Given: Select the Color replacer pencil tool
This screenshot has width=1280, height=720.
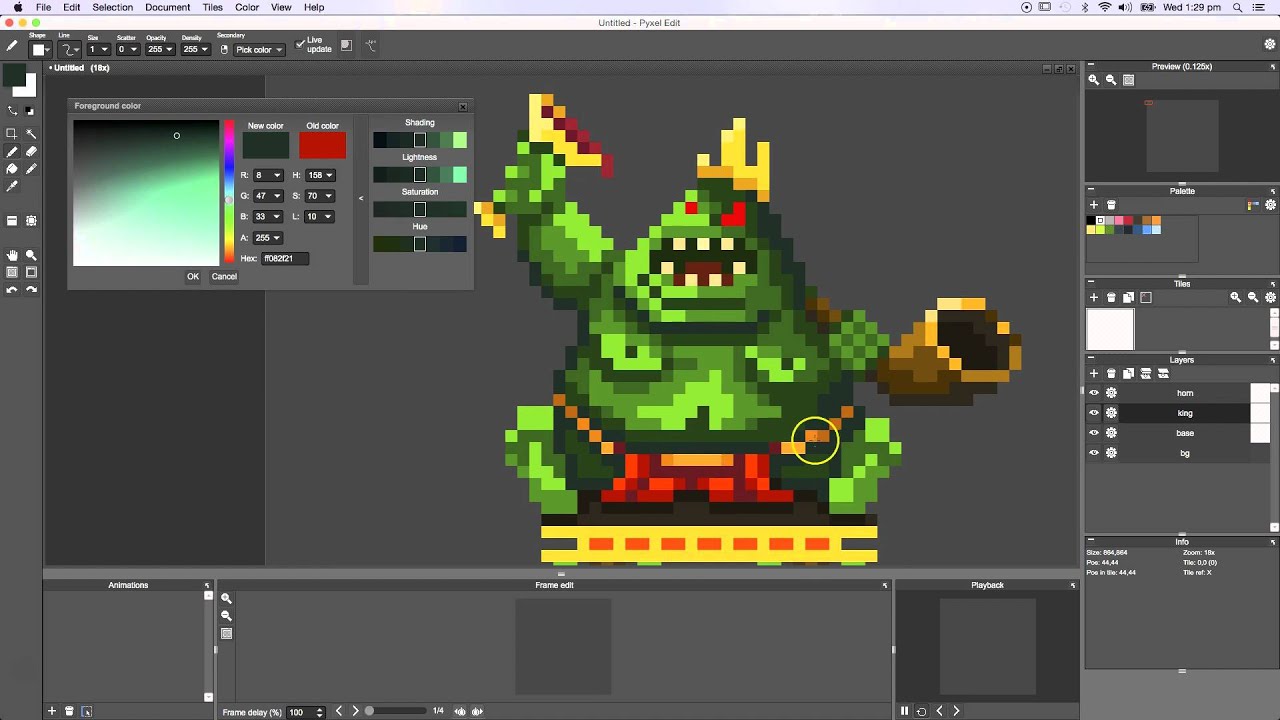Looking at the screenshot, I should [x=31, y=169].
